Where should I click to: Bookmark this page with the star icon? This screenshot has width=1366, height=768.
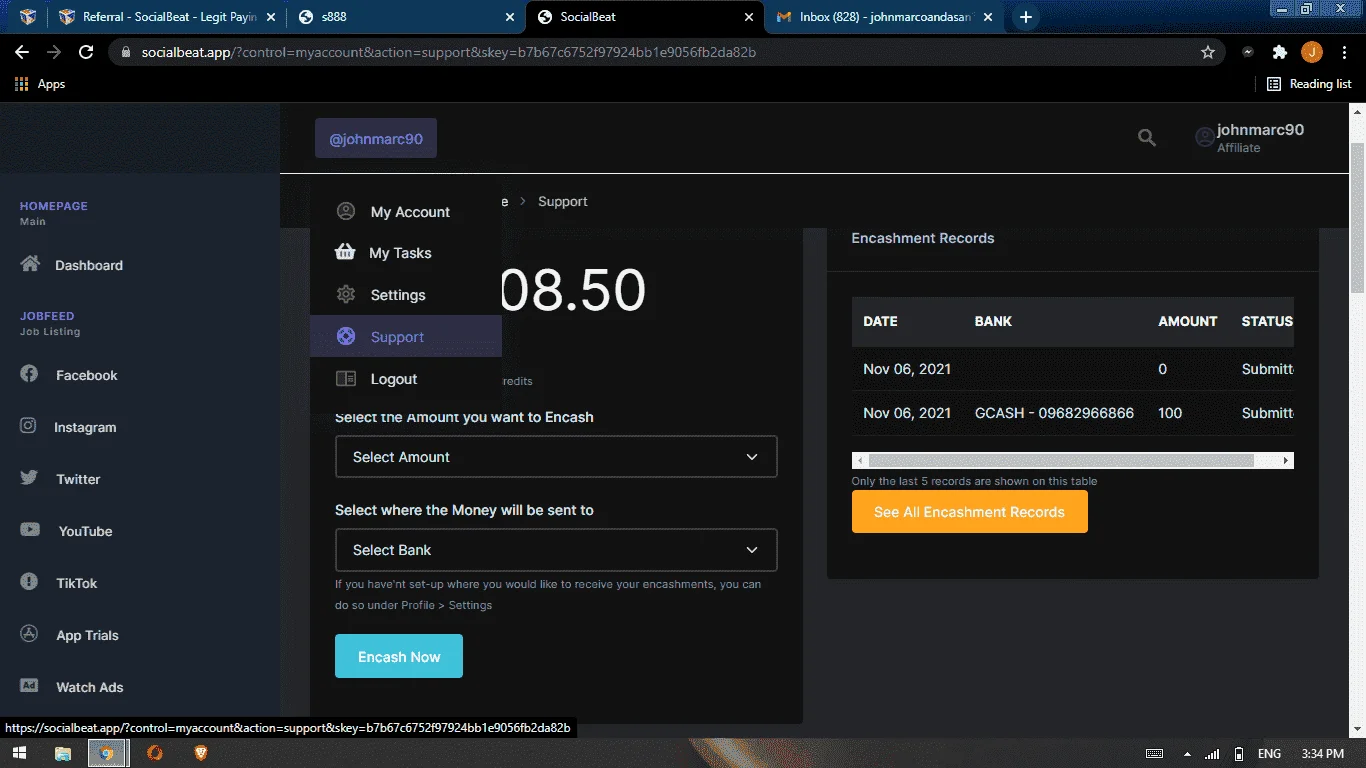pyautogui.click(x=1208, y=52)
